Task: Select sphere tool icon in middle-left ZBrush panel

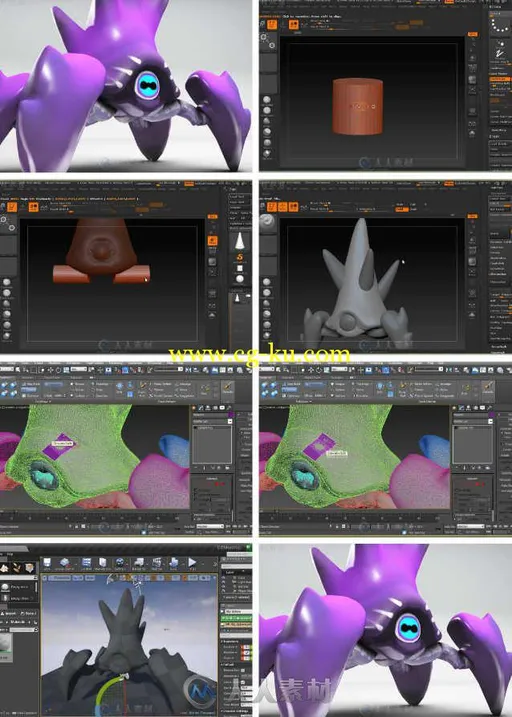Action: point(240,278)
